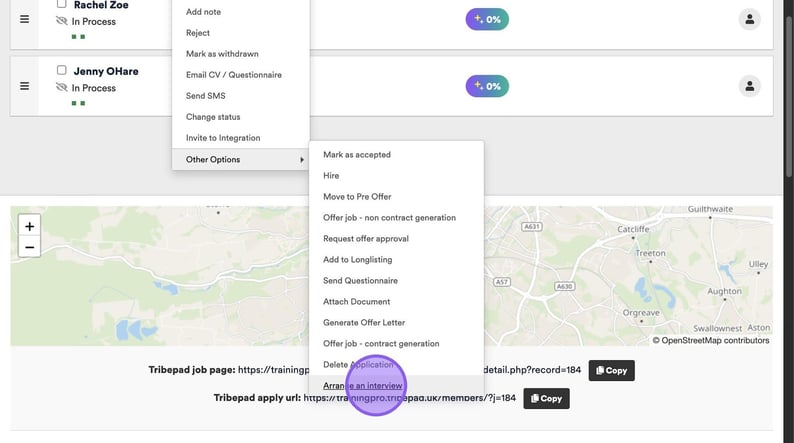The image size is (794, 443).
Task: Tick the Rachel Zoe checkbox
Action: [62, 5]
